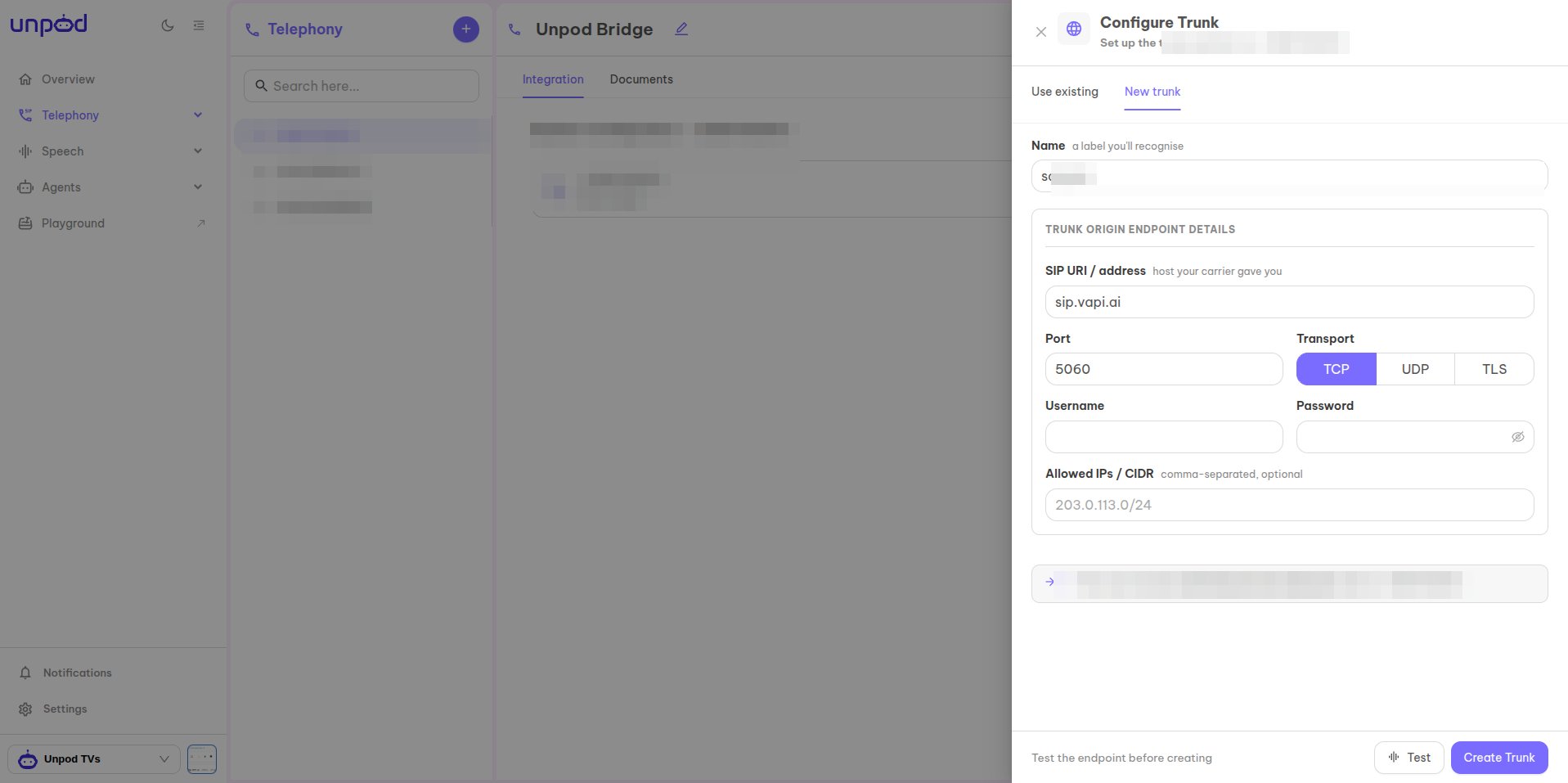
Task: Select UDP transport
Action: pyautogui.click(x=1416, y=369)
